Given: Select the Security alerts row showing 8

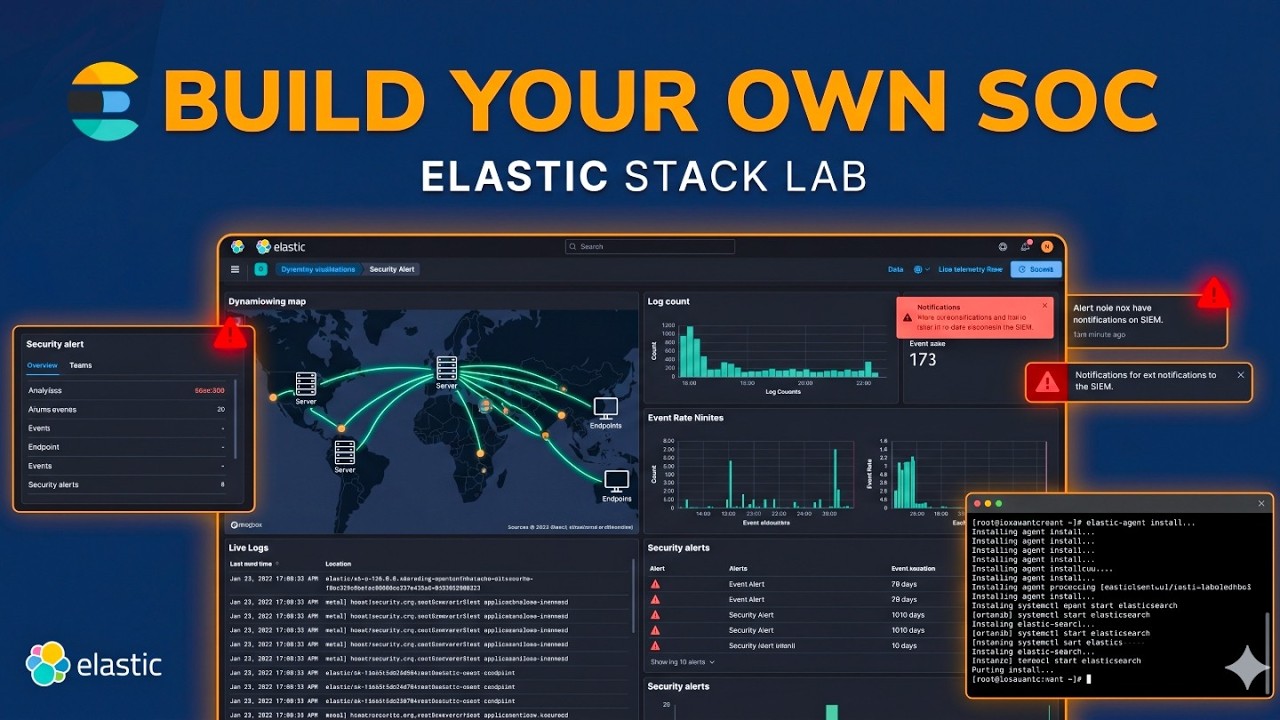Looking at the screenshot, I should coord(126,485).
